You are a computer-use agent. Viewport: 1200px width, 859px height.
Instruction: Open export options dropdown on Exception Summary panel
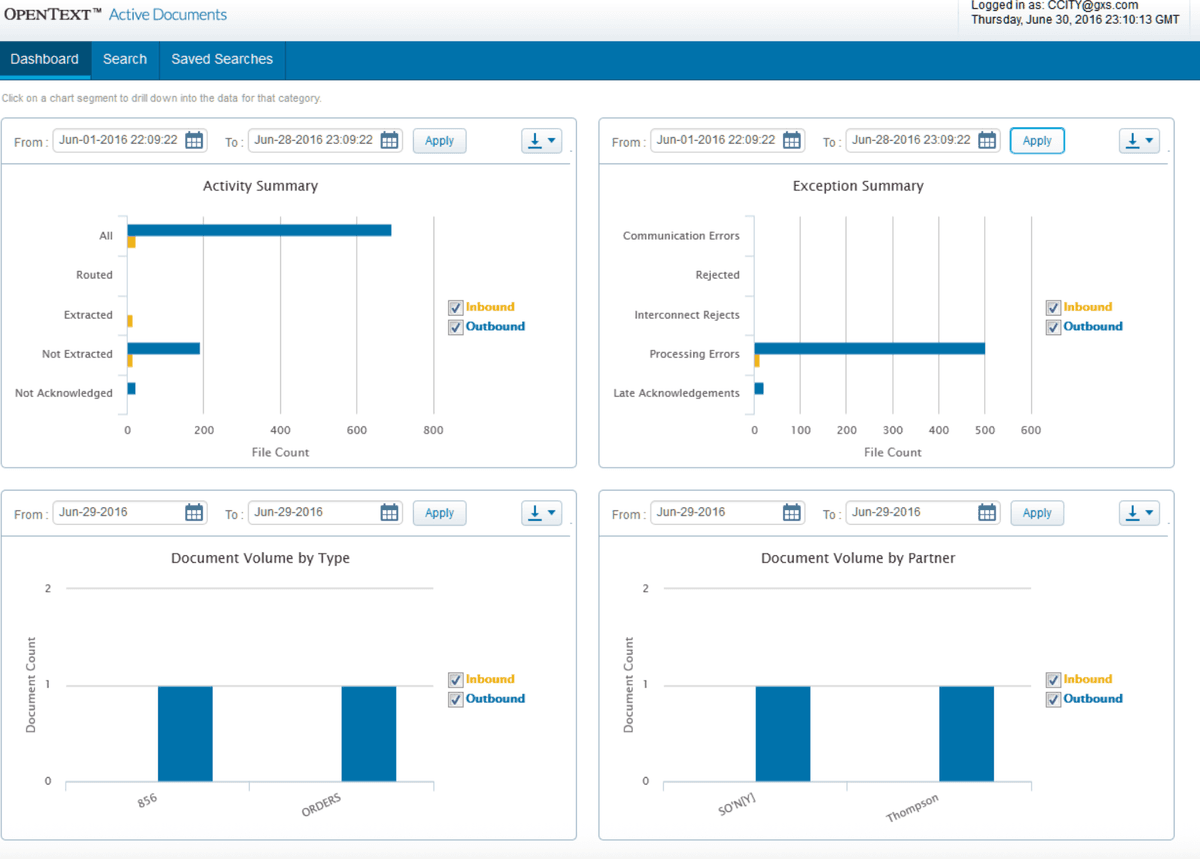[x=1150, y=140]
